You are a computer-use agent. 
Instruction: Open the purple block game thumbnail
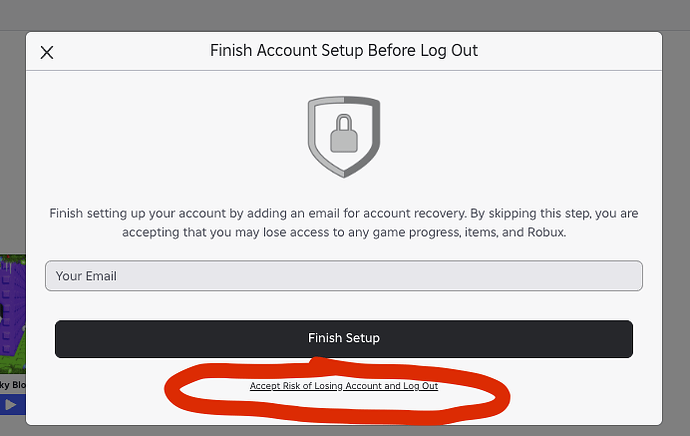[12, 310]
